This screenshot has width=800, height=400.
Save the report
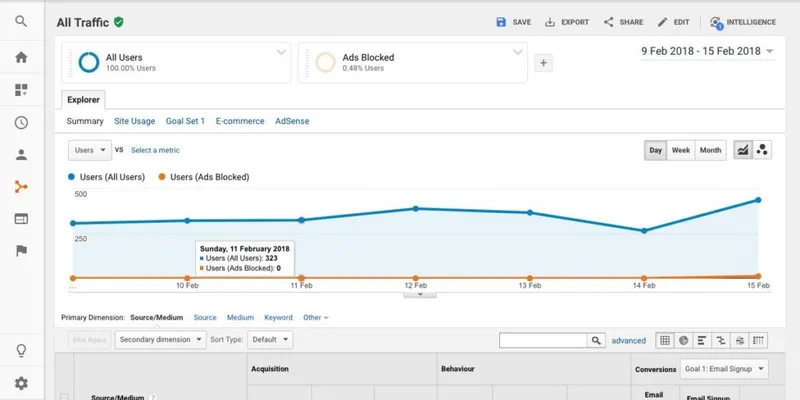click(x=513, y=22)
